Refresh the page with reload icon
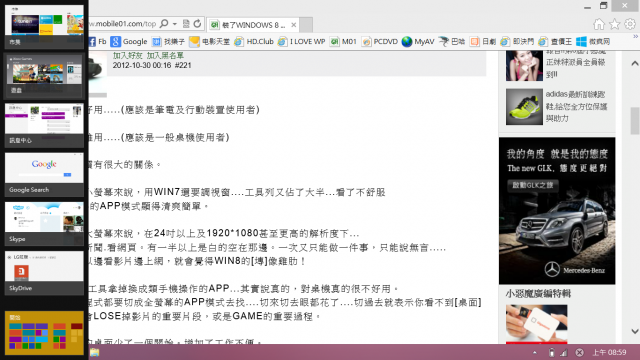 coord(198,24)
